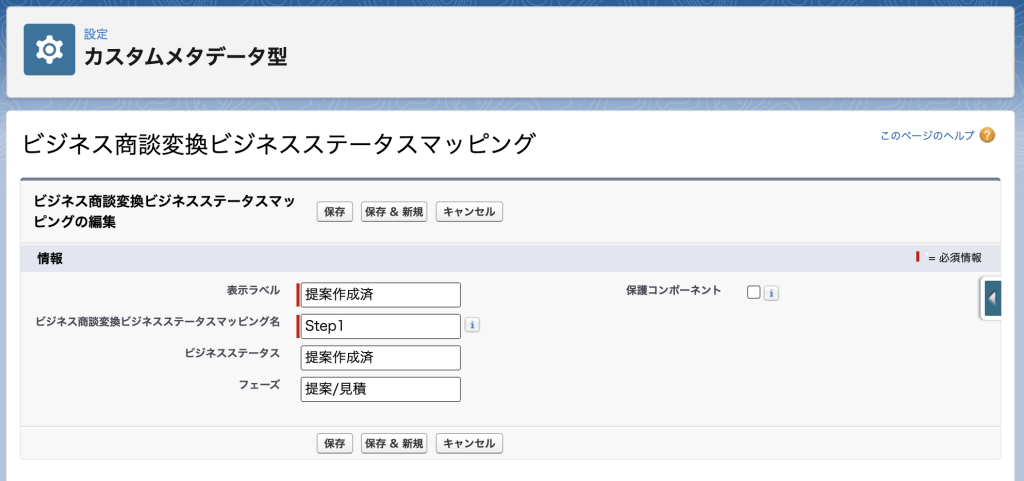Screen dimensions: 1024x481
Task: Focus the ビジネスステータス input field
Action: pyautogui.click(x=381, y=358)
